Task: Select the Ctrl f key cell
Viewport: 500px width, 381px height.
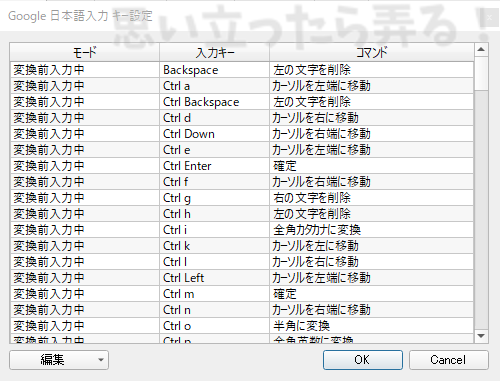Action: (214, 182)
